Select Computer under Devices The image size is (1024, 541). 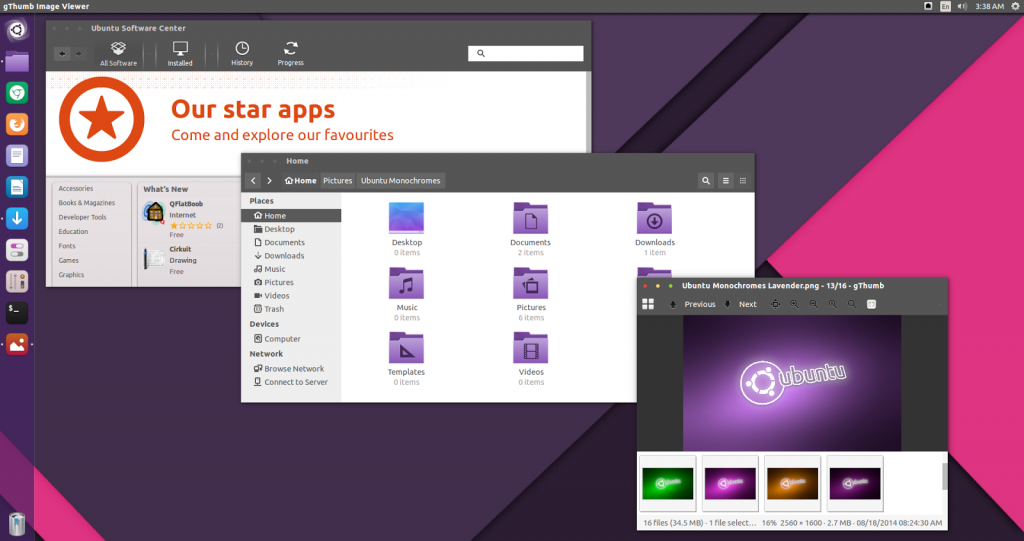pyautogui.click(x=291, y=338)
